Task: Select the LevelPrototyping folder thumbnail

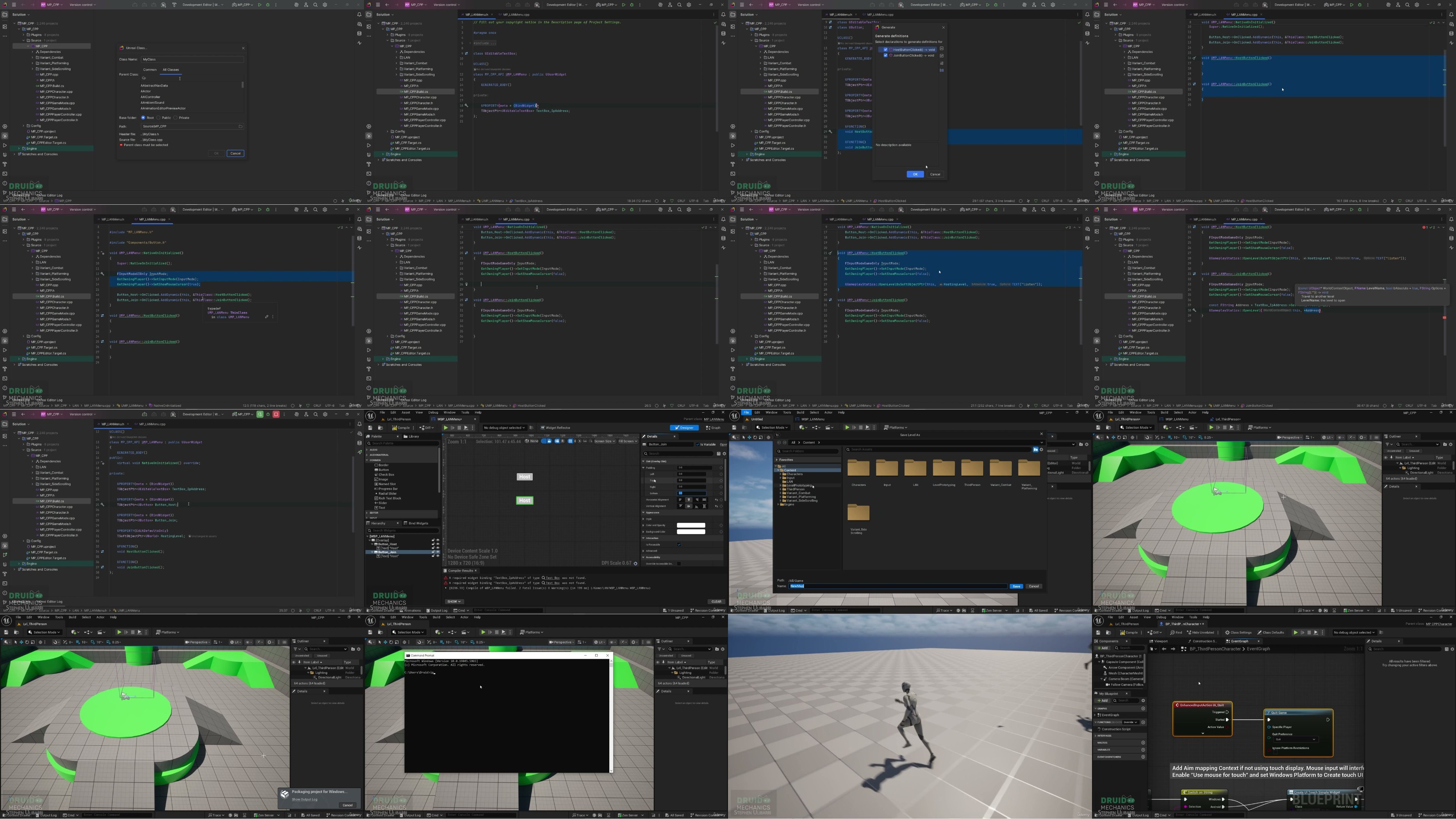Action: pos(943,468)
